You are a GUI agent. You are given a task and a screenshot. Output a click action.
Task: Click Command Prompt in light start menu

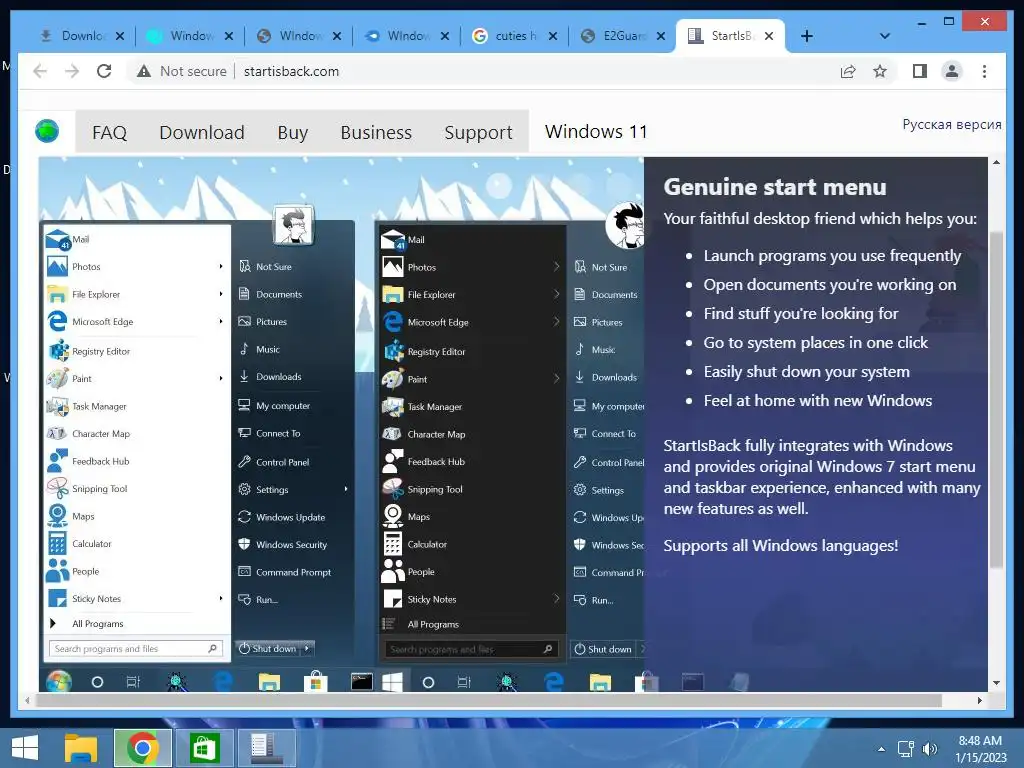pos(285,572)
